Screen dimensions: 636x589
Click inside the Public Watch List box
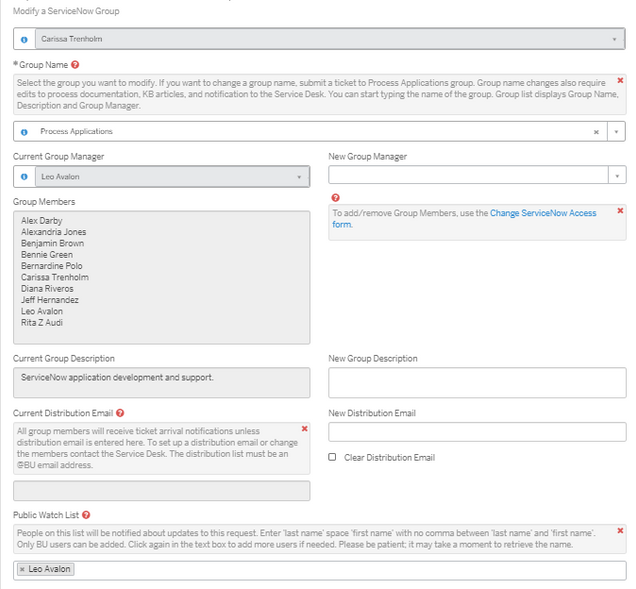click(x=320, y=570)
